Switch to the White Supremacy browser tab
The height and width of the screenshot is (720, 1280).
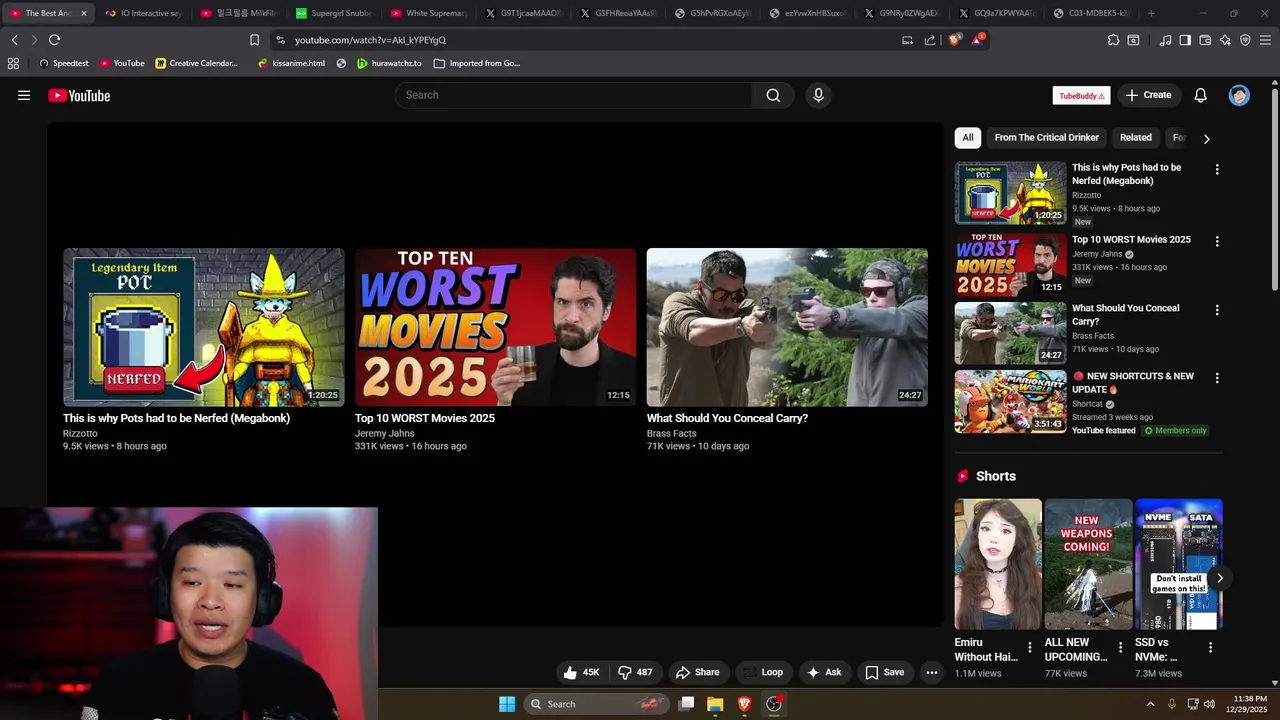click(429, 13)
